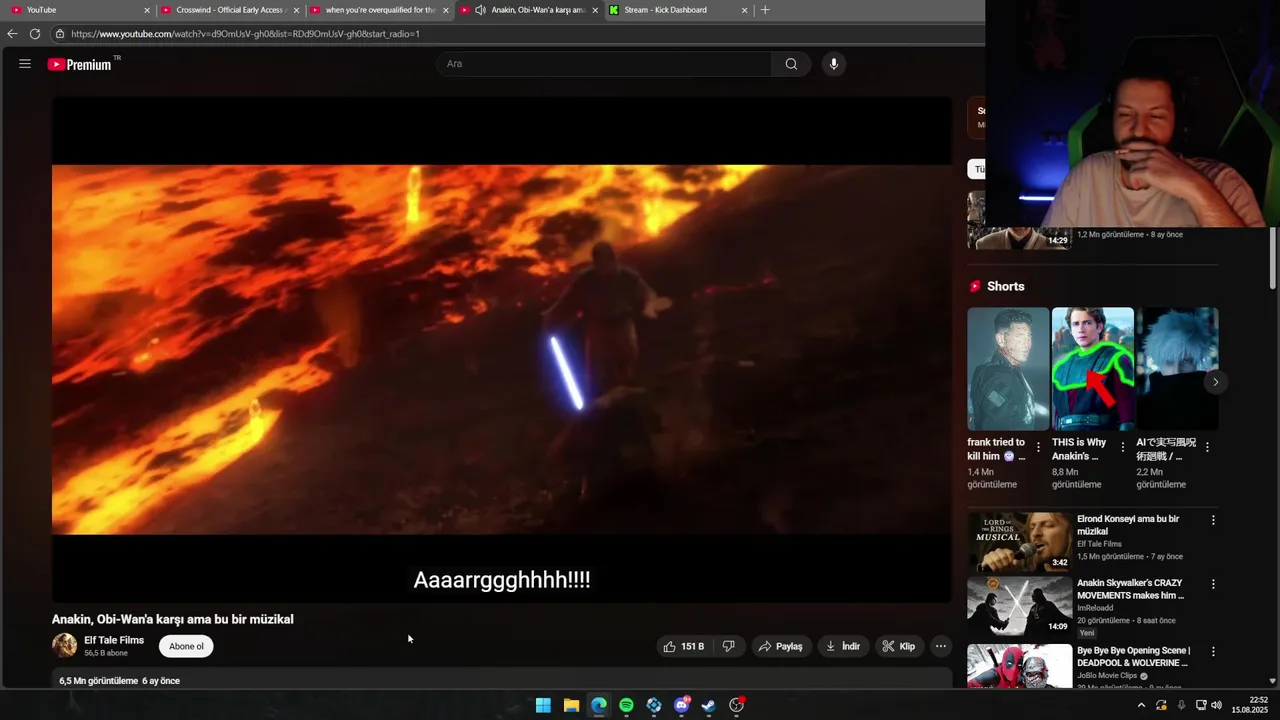Click the browser URL address bar
The image size is (1280, 720).
(x=515, y=34)
